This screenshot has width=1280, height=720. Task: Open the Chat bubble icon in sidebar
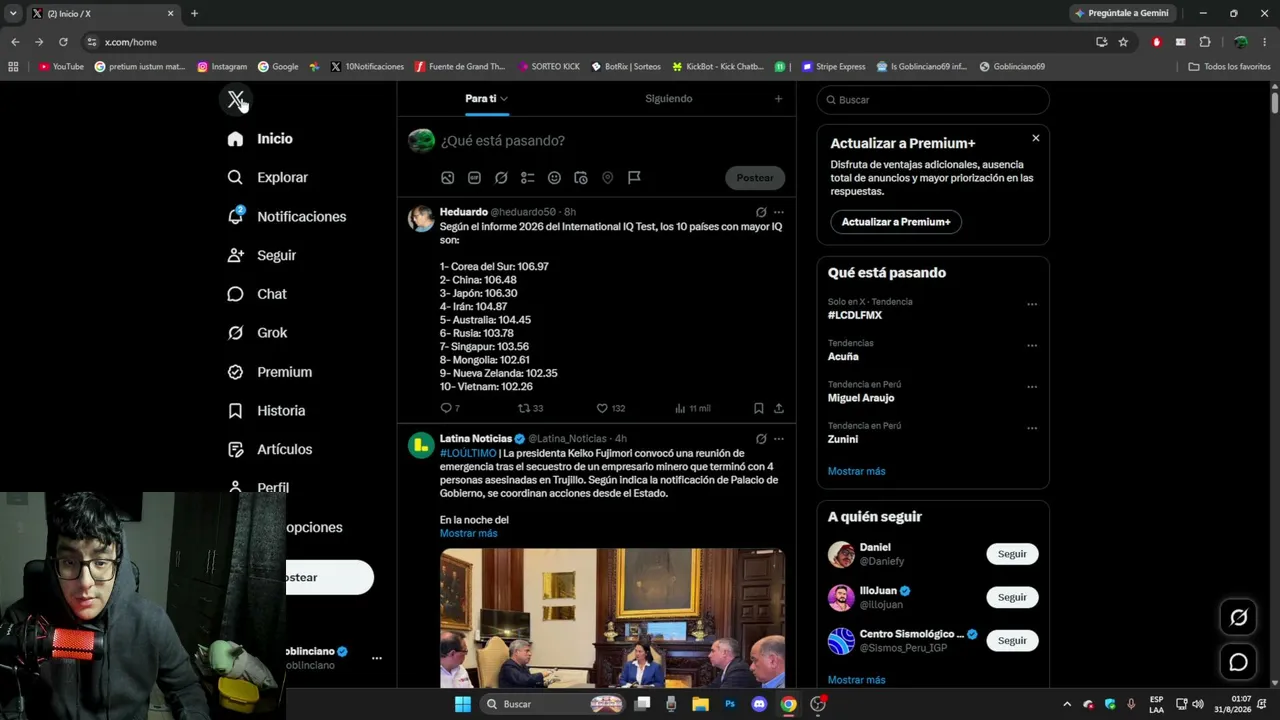coord(235,294)
